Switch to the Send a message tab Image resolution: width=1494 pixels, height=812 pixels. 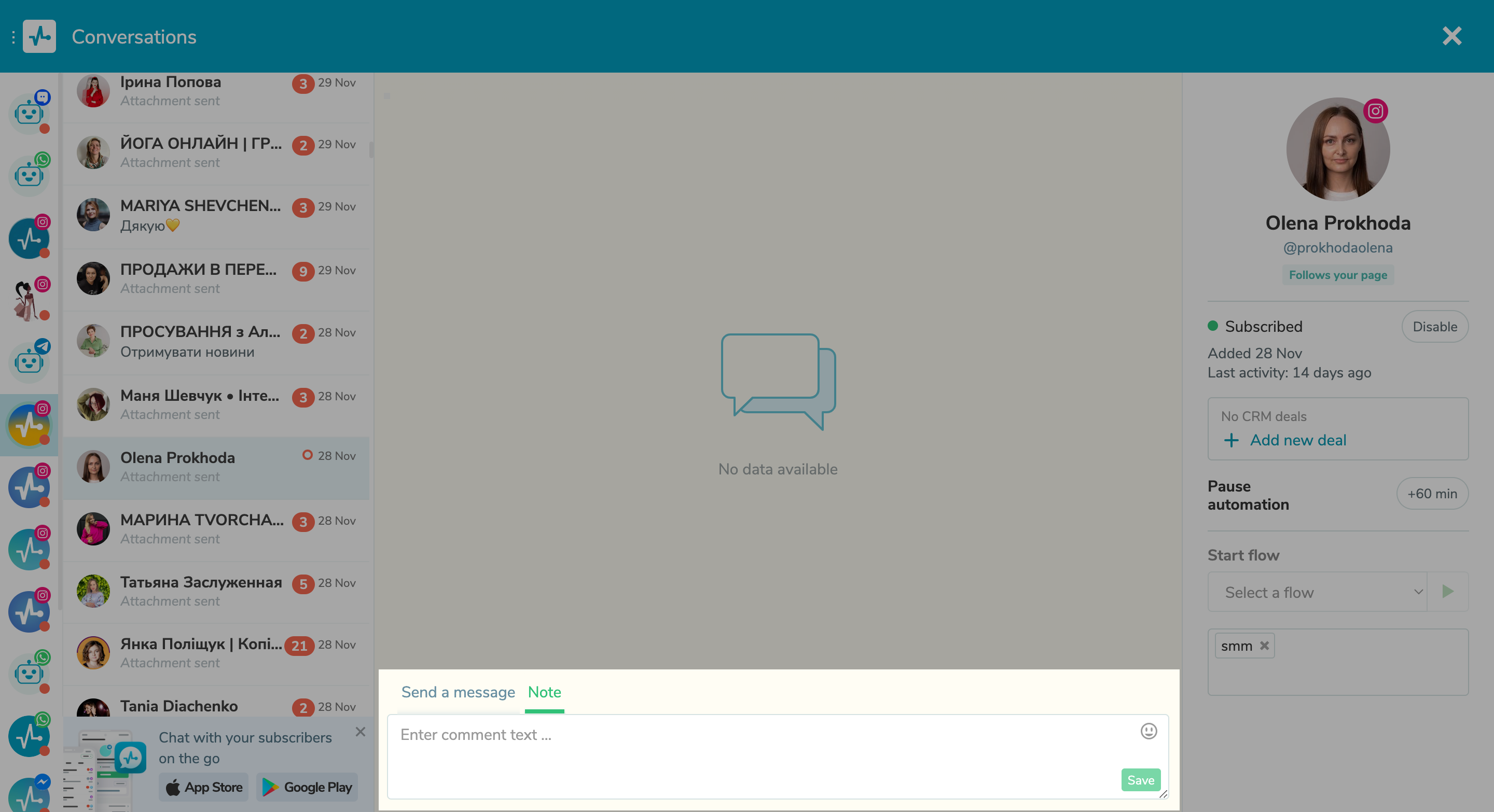pos(458,692)
